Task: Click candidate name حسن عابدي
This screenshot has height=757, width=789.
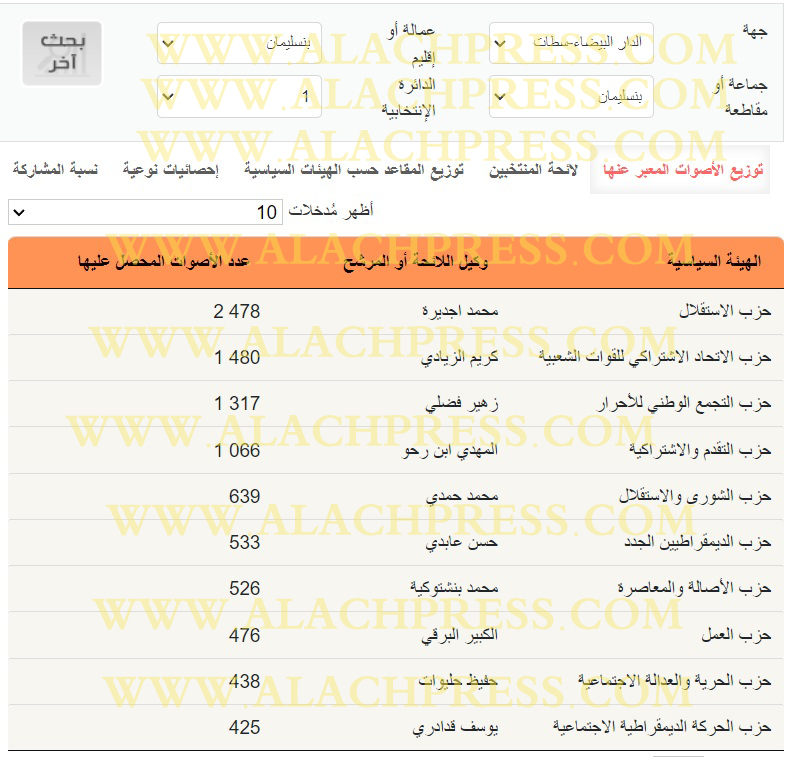Action: coord(461,543)
